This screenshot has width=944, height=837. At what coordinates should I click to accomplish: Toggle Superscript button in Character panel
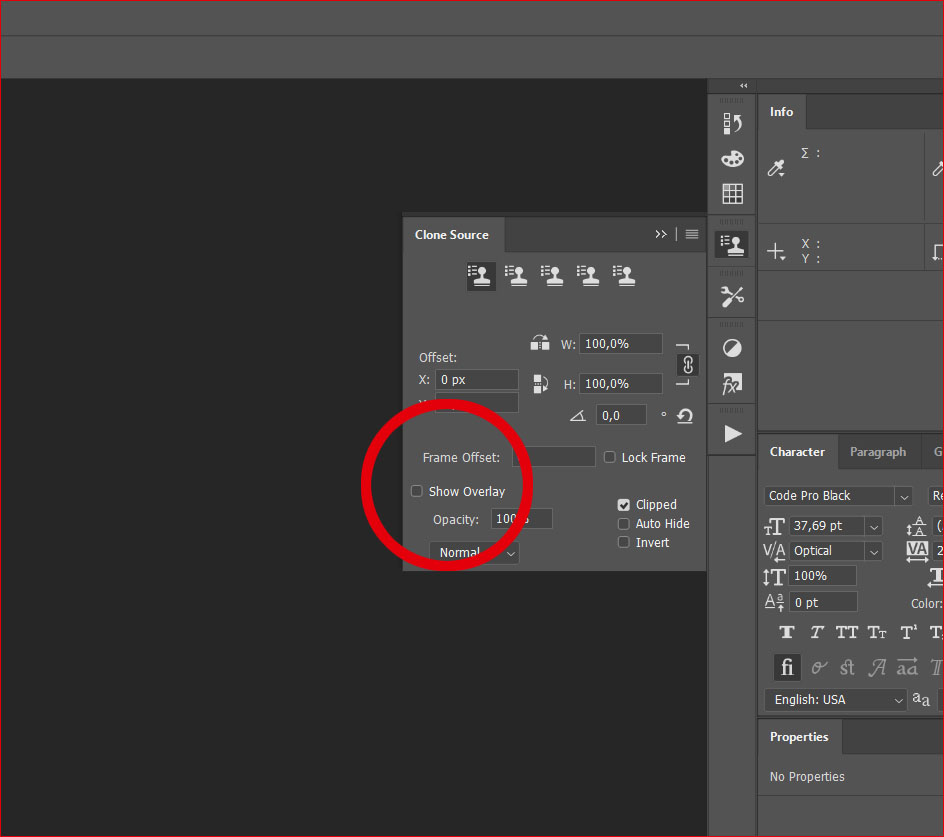tap(908, 632)
